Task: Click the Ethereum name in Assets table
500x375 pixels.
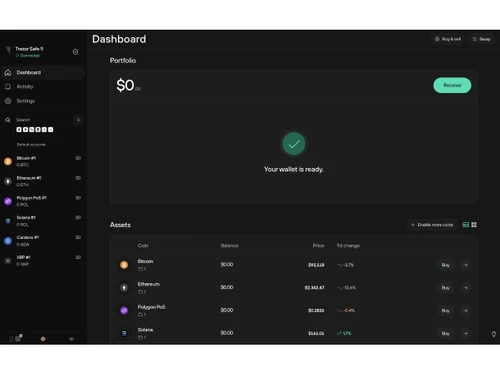Action: click(x=149, y=284)
